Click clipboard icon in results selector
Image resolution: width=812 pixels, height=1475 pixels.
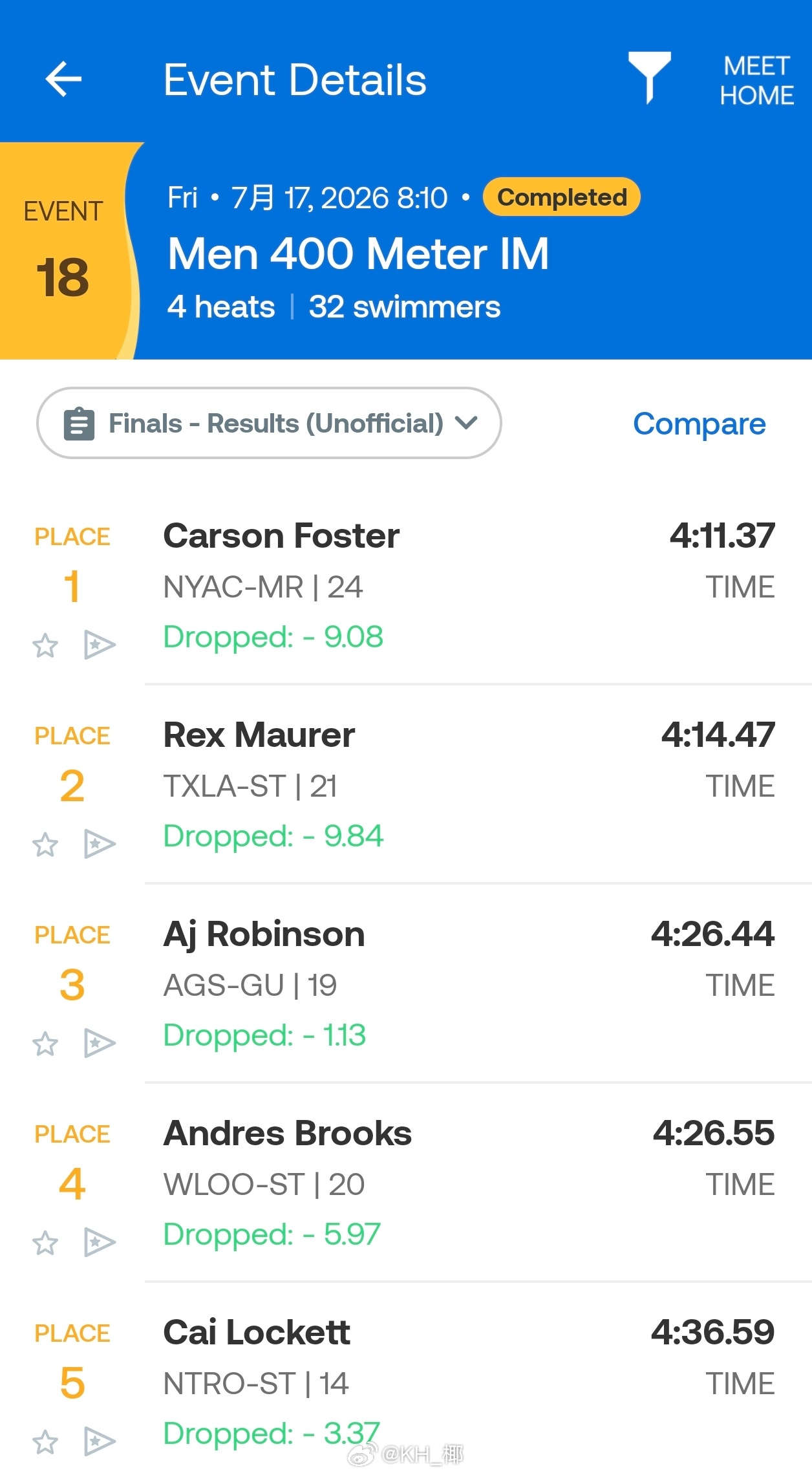point(80,424)
